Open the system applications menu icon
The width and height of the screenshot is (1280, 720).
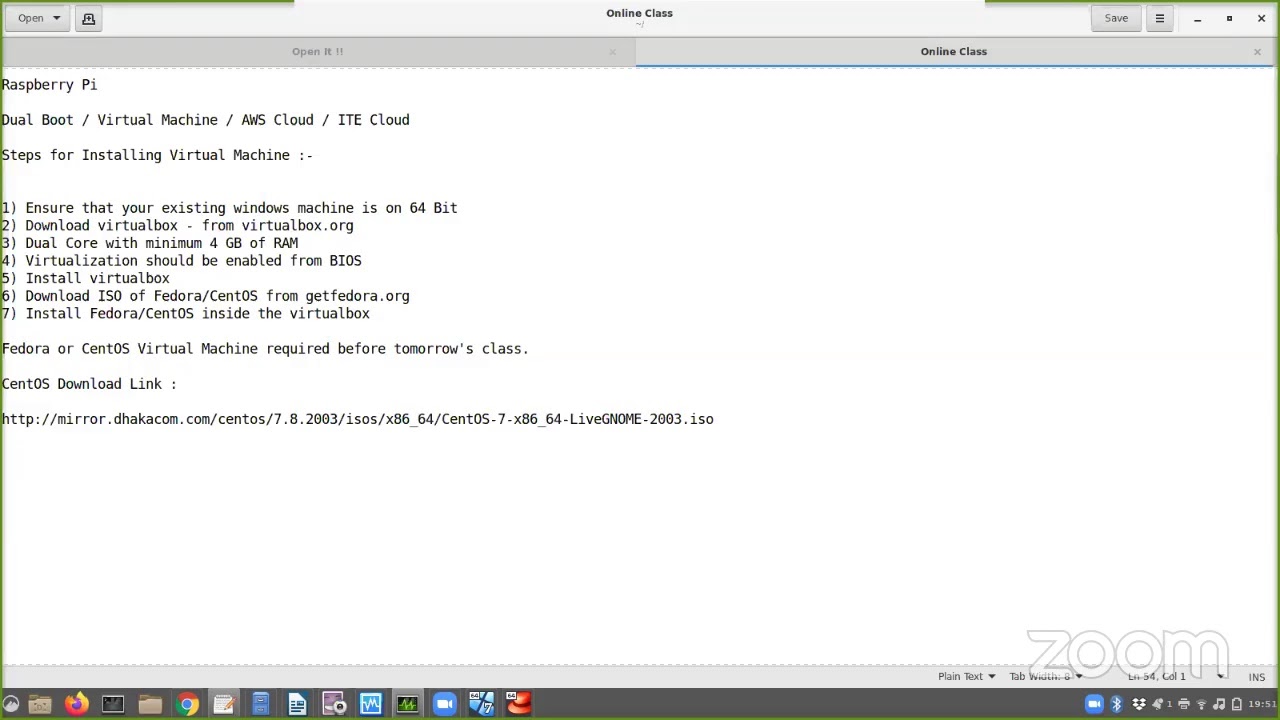(x=11, y=704)
